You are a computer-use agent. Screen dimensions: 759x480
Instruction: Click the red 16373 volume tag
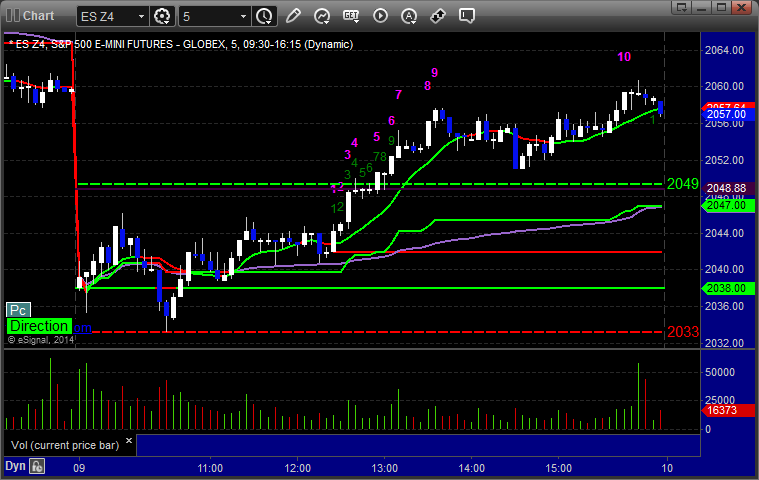coord(728,410)
